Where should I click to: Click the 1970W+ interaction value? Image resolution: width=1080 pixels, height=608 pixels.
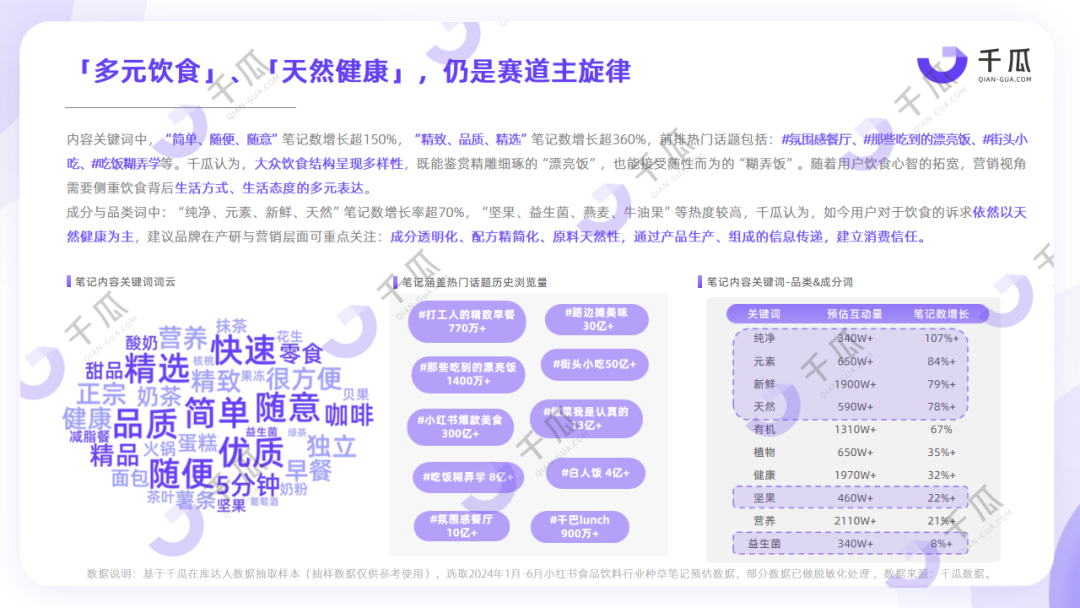[x=855, y=475]
